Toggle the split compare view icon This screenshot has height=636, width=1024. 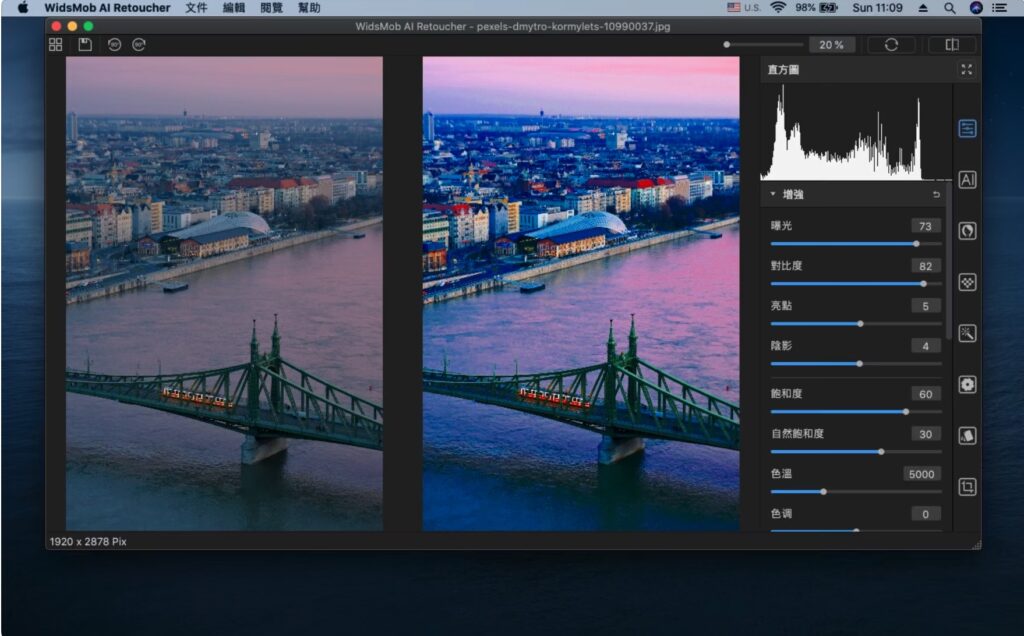951,44
